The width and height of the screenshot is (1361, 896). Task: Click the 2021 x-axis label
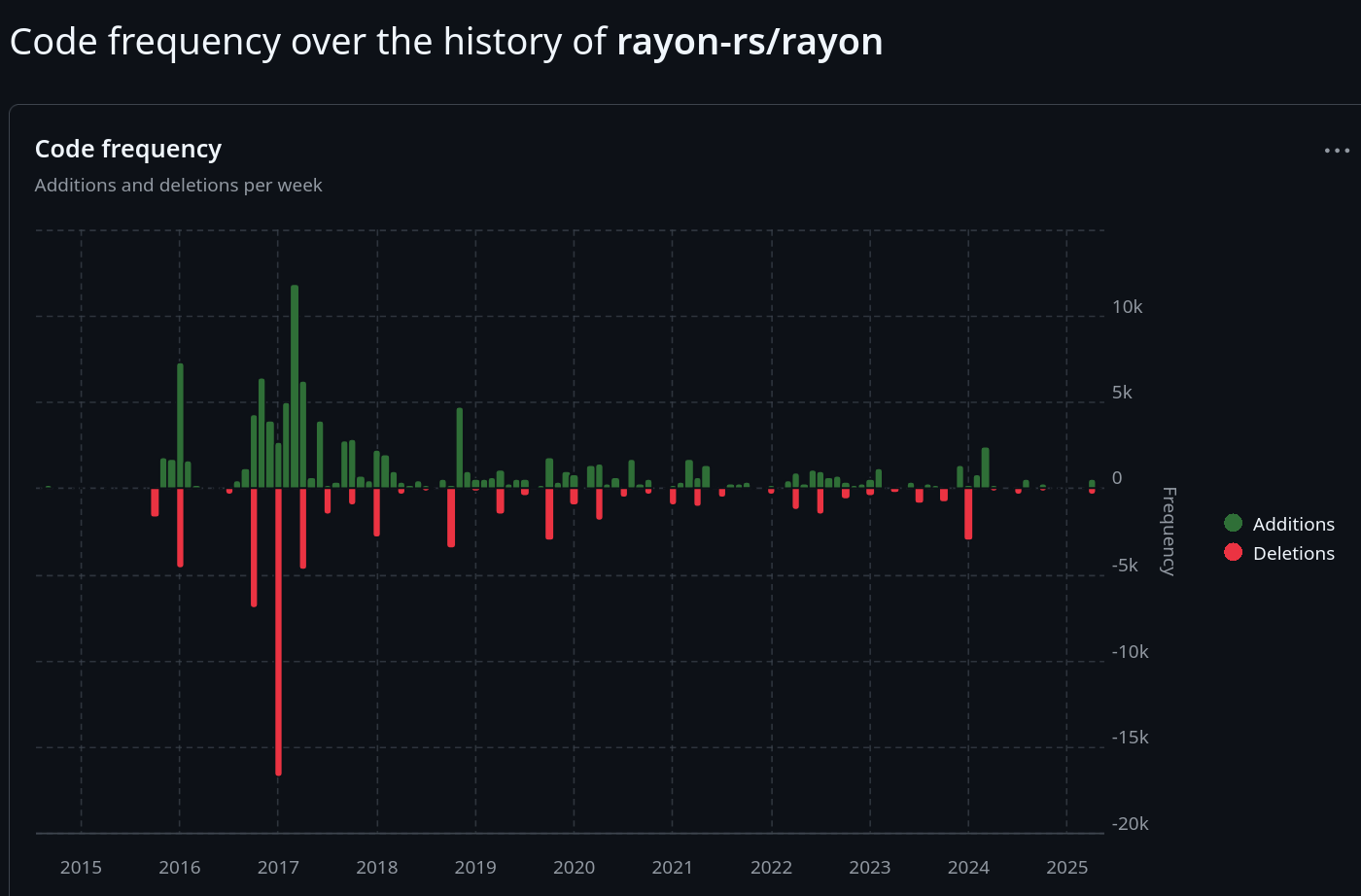click(673, 867)
